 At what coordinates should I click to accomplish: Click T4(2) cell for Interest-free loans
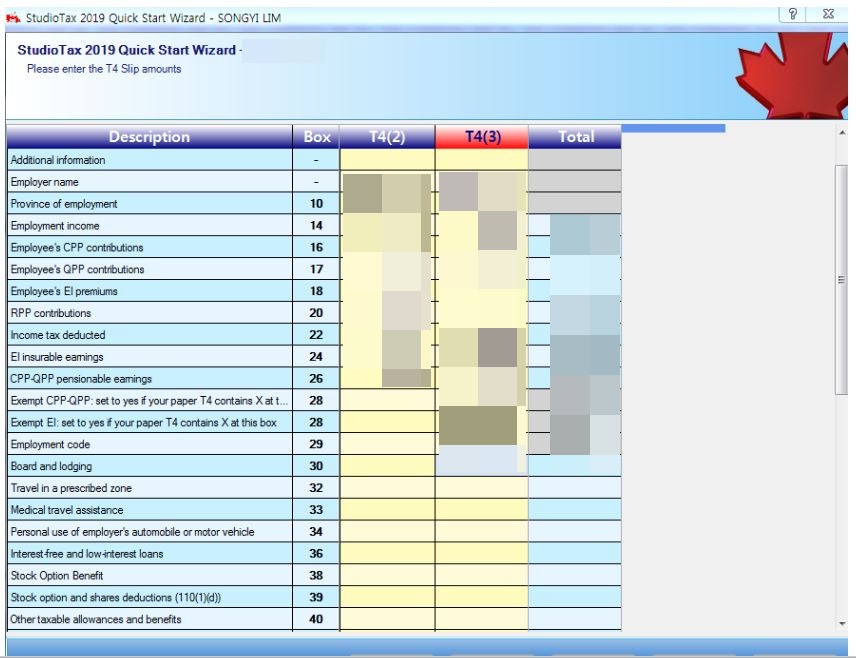click(387, 553)
